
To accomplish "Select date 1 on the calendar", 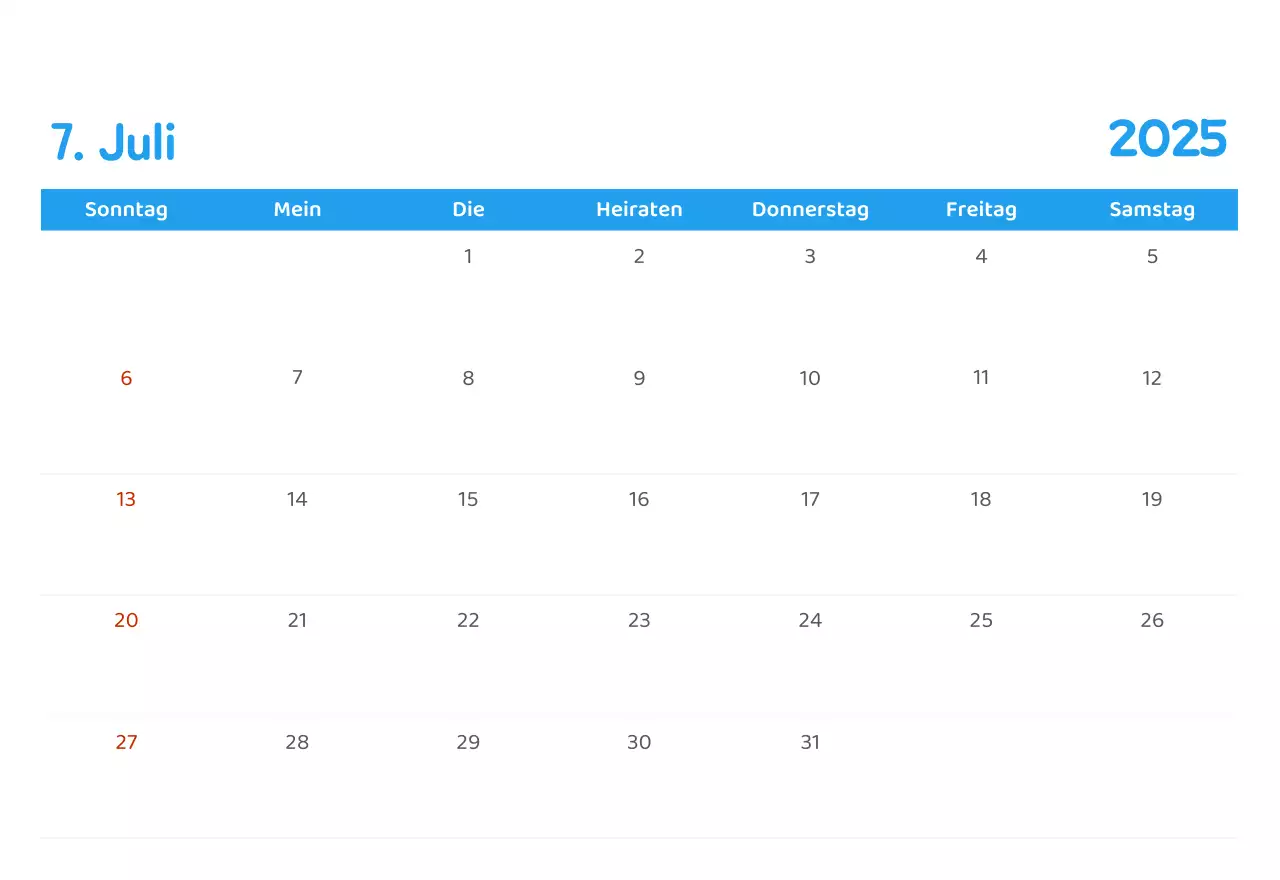I will point(468,256).
